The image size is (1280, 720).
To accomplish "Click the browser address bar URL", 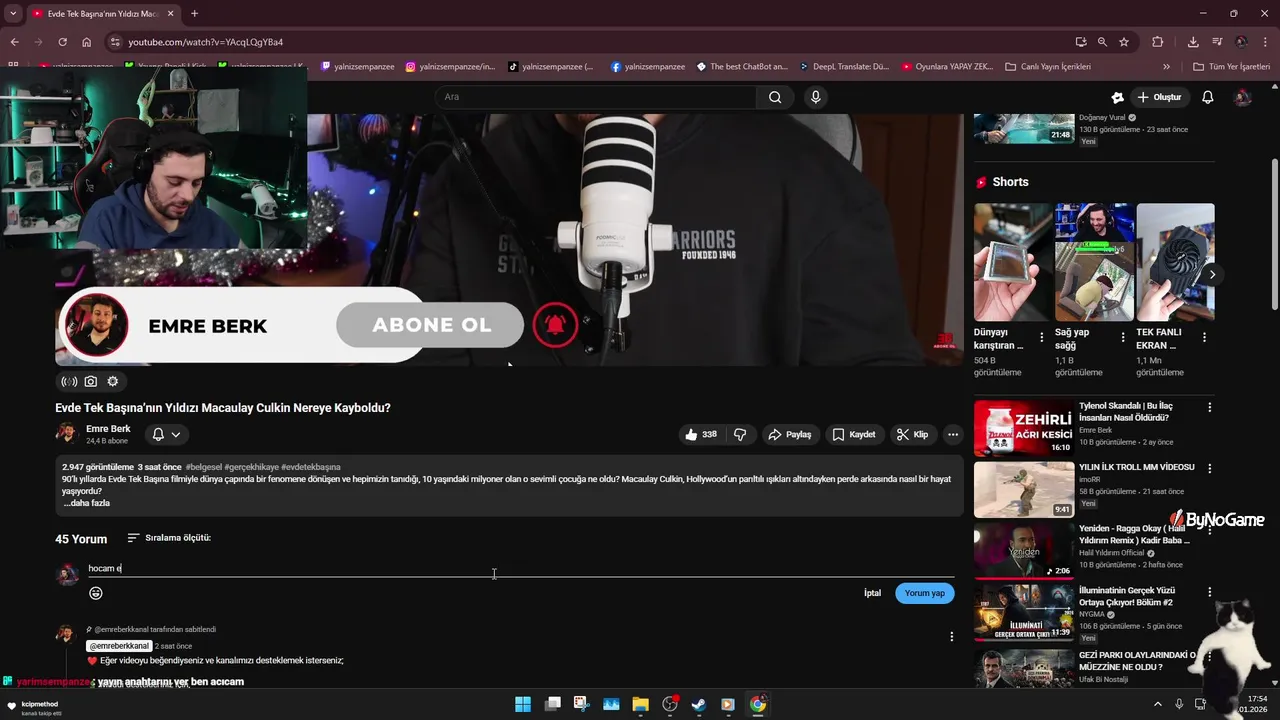I will pyautogui.click(x=206, y=42).
